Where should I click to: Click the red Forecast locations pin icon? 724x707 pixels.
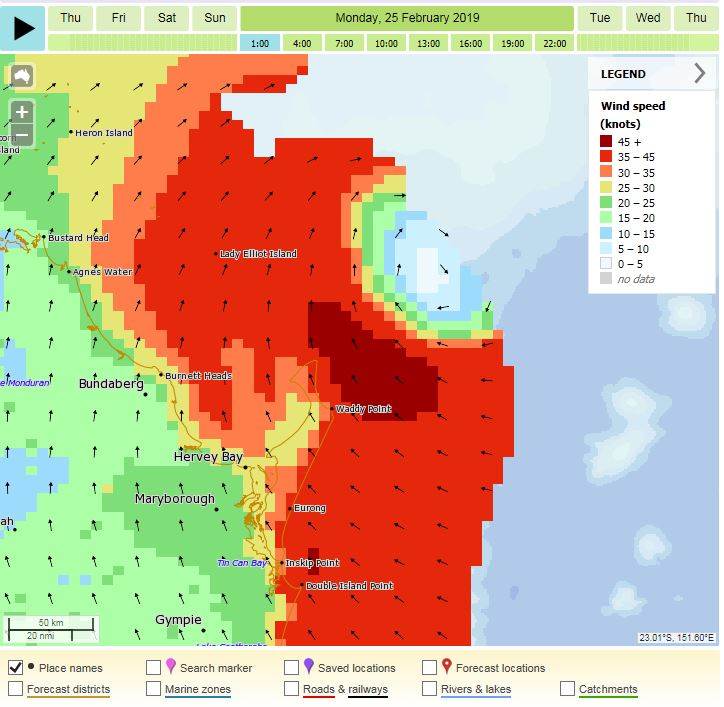pyautogui.click(x=446, y=667)
